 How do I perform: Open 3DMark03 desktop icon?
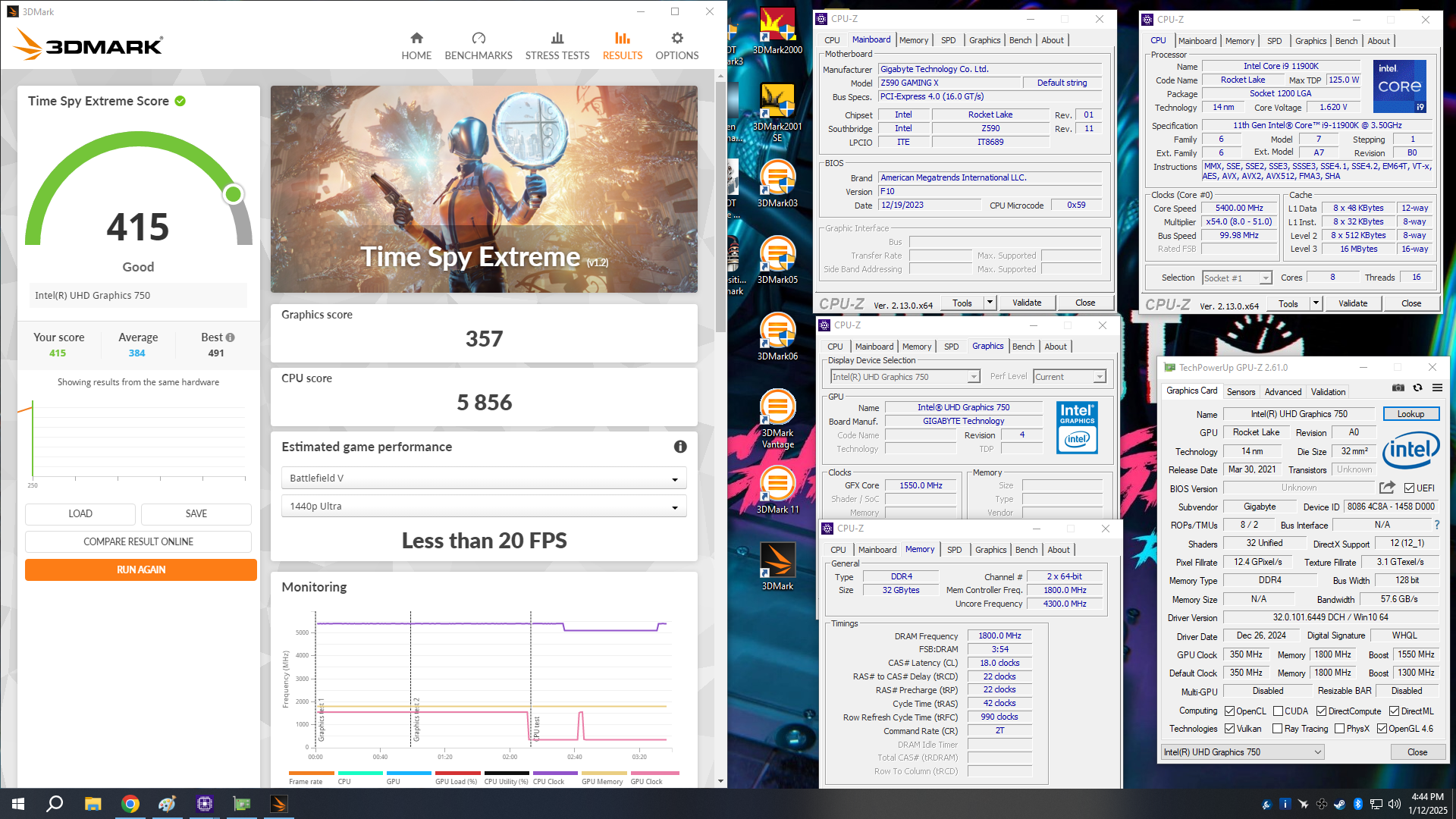pos(777,184)
